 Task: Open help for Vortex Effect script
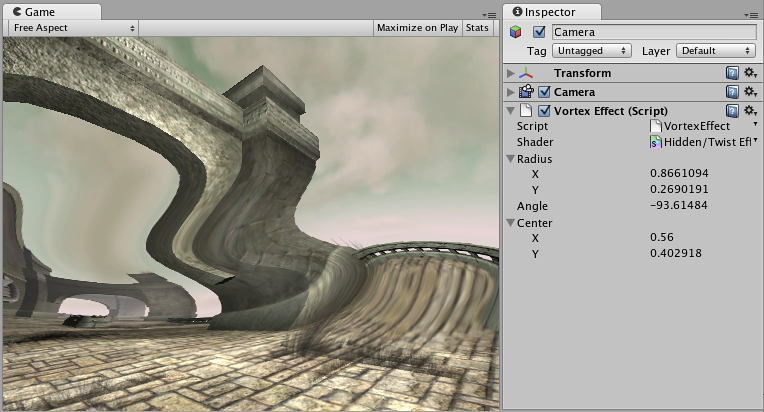[x=732, y=111]
